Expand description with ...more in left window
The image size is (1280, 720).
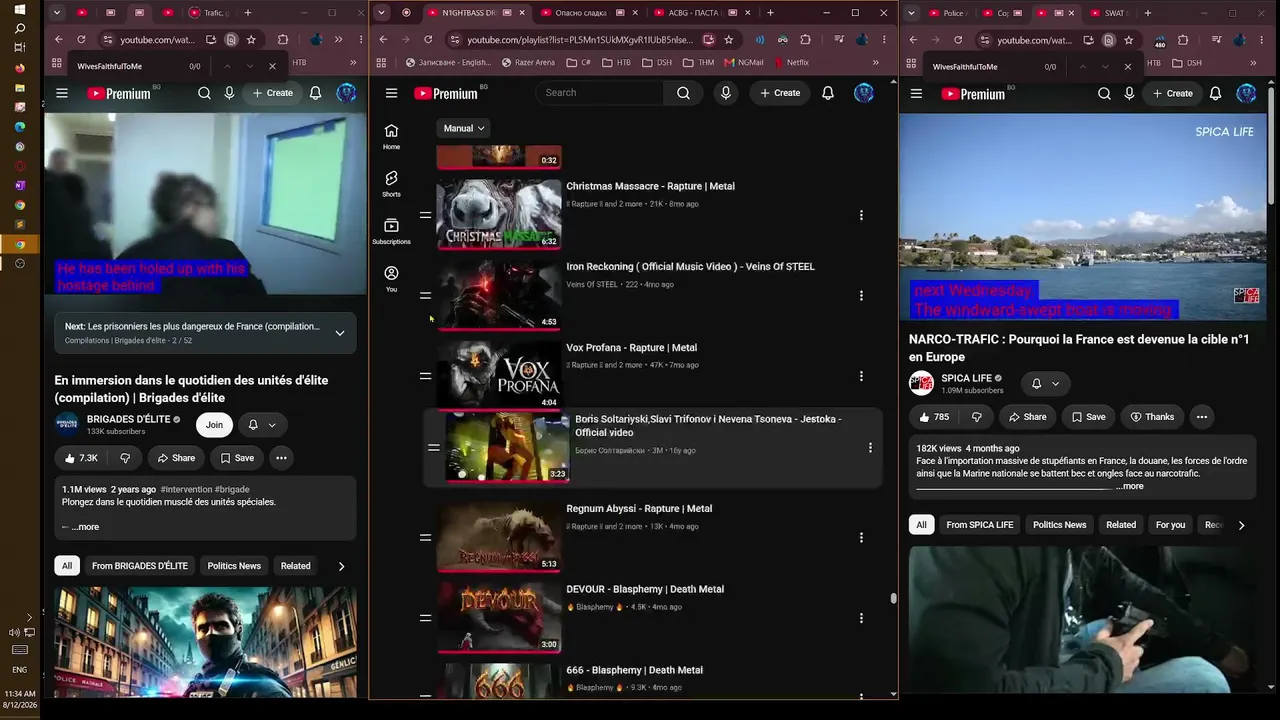pyautogui.click(x=85, y=527)
